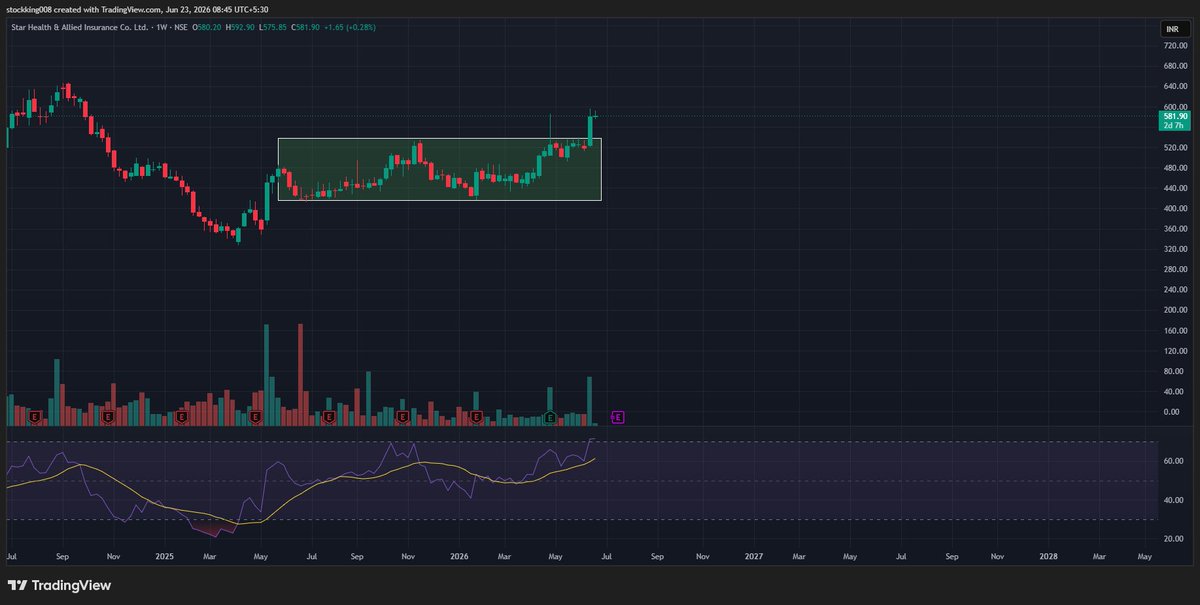Click the TradingView logo

(59, 585)
